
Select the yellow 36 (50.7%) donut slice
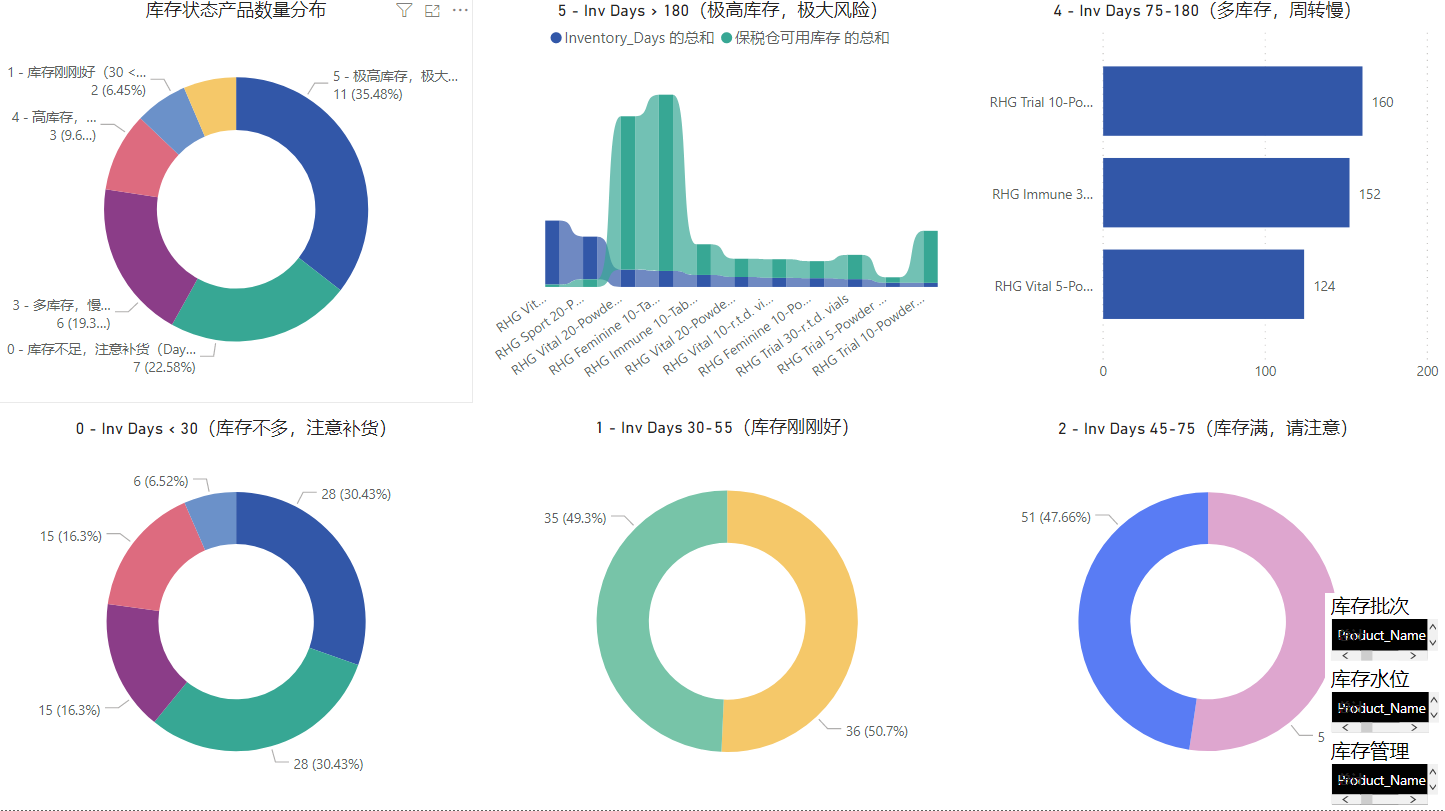(x=820, y=620)
